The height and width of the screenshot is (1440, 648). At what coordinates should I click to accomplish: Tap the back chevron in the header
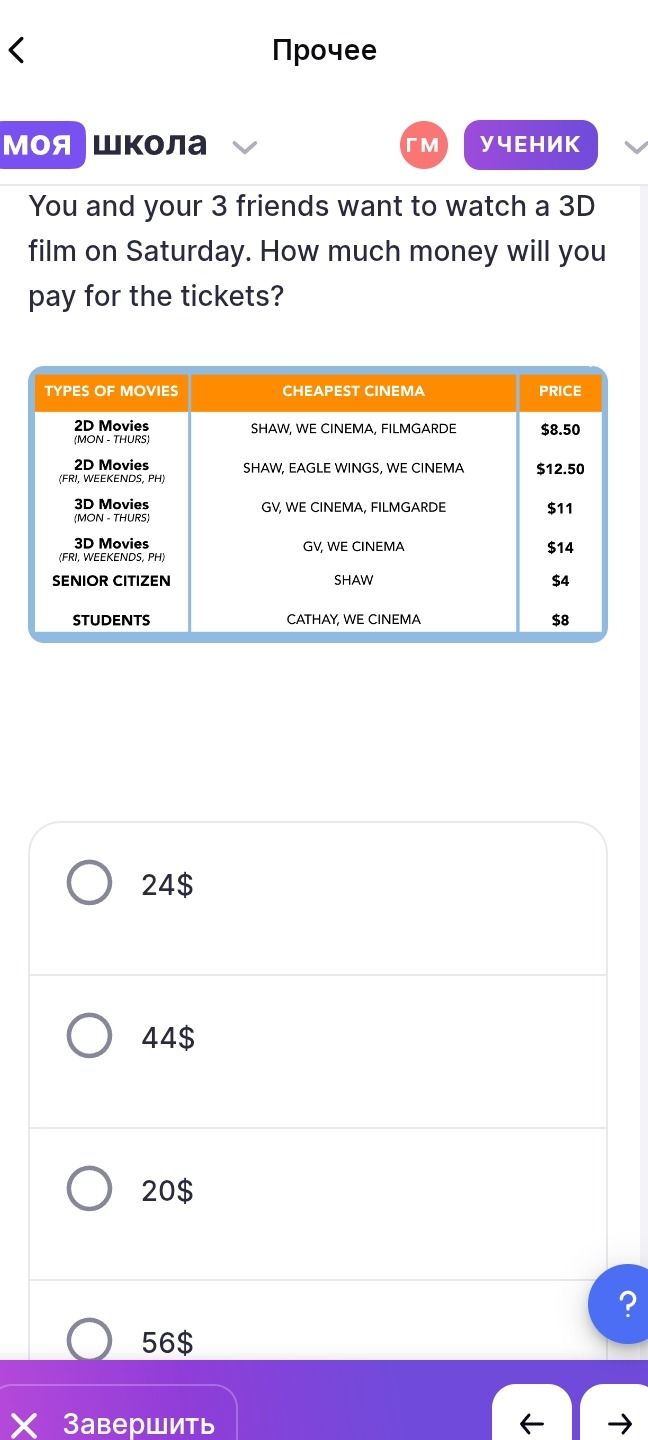click(x=16, y=50)
